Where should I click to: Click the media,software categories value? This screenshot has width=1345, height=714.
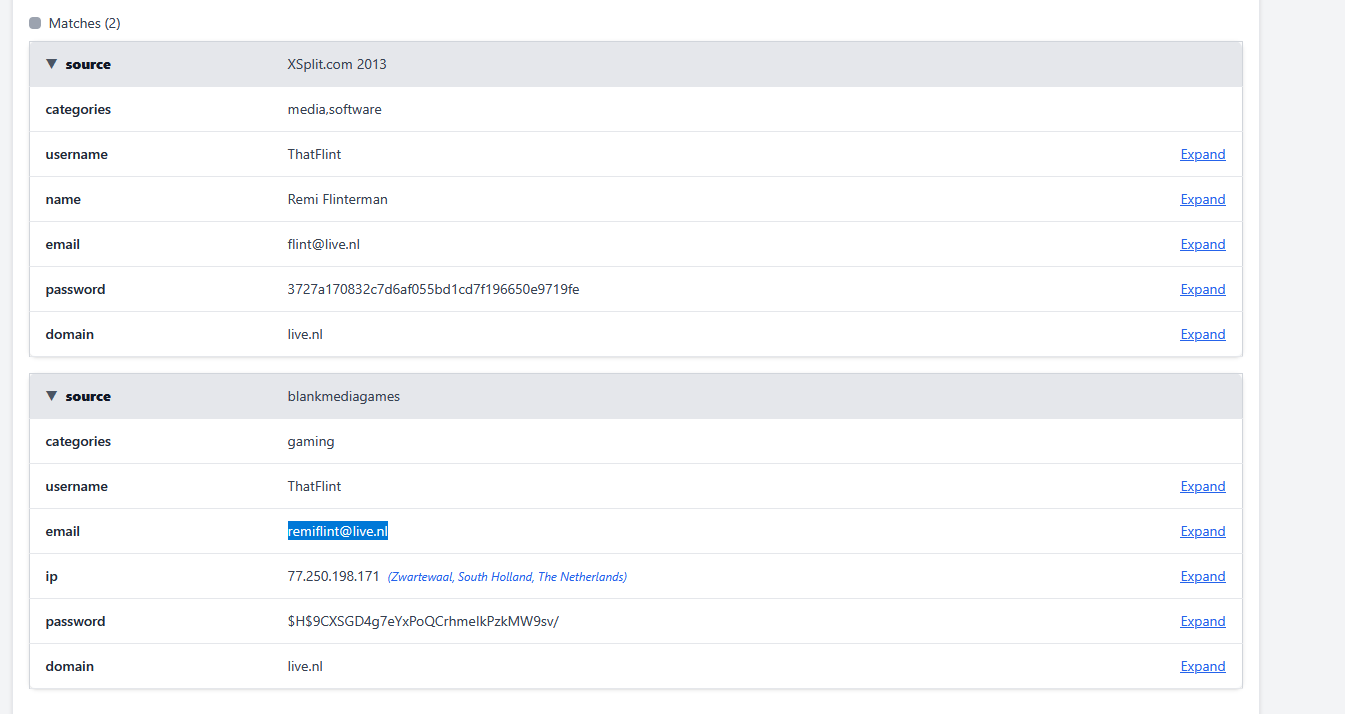coord(334,109)
